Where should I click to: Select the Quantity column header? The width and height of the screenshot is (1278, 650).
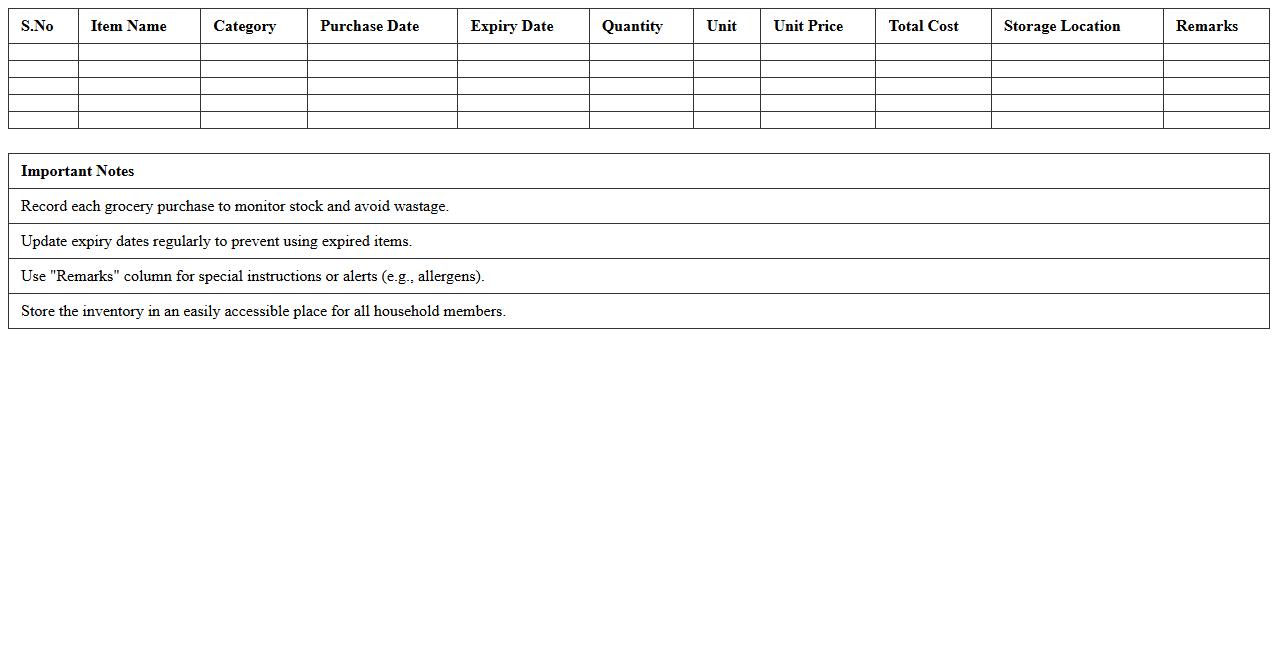[631, 26]
